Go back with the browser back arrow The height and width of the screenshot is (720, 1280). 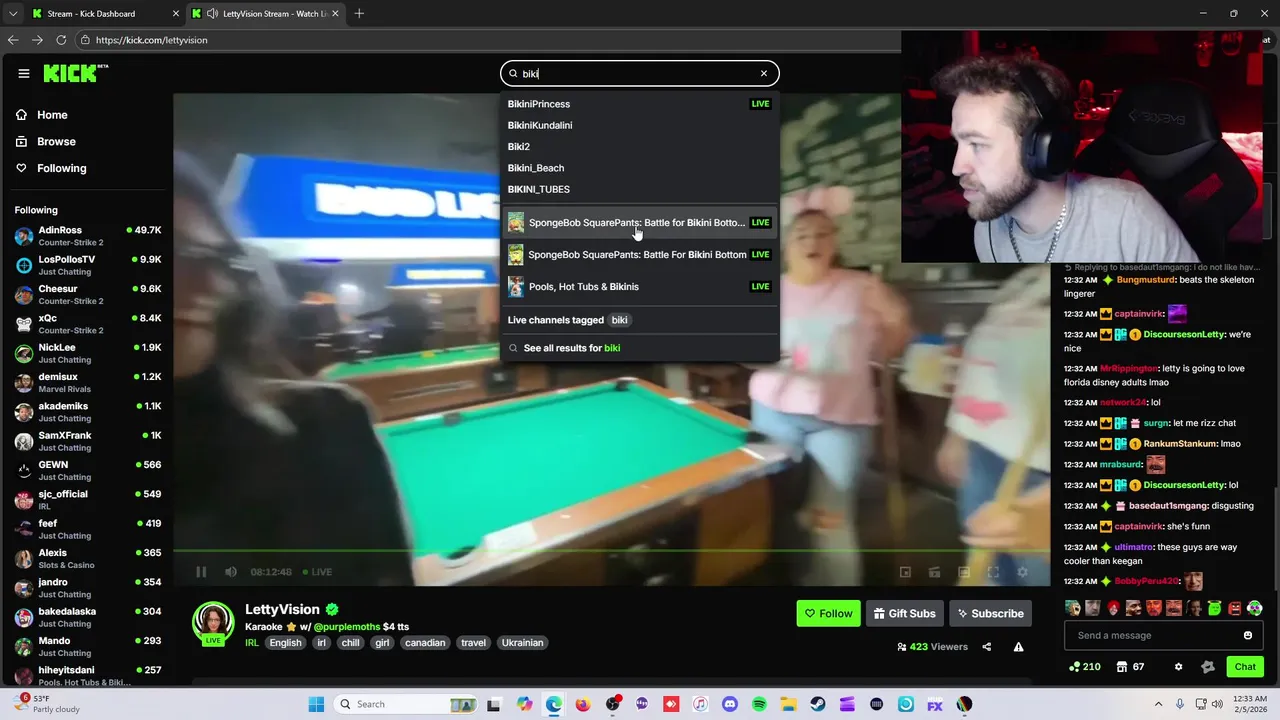13,40
